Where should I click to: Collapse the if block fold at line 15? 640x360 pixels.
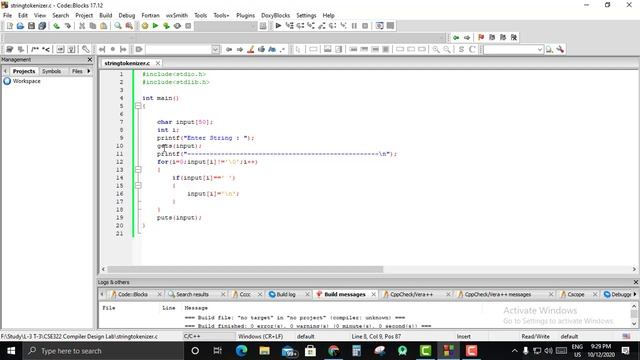(138, 186)
